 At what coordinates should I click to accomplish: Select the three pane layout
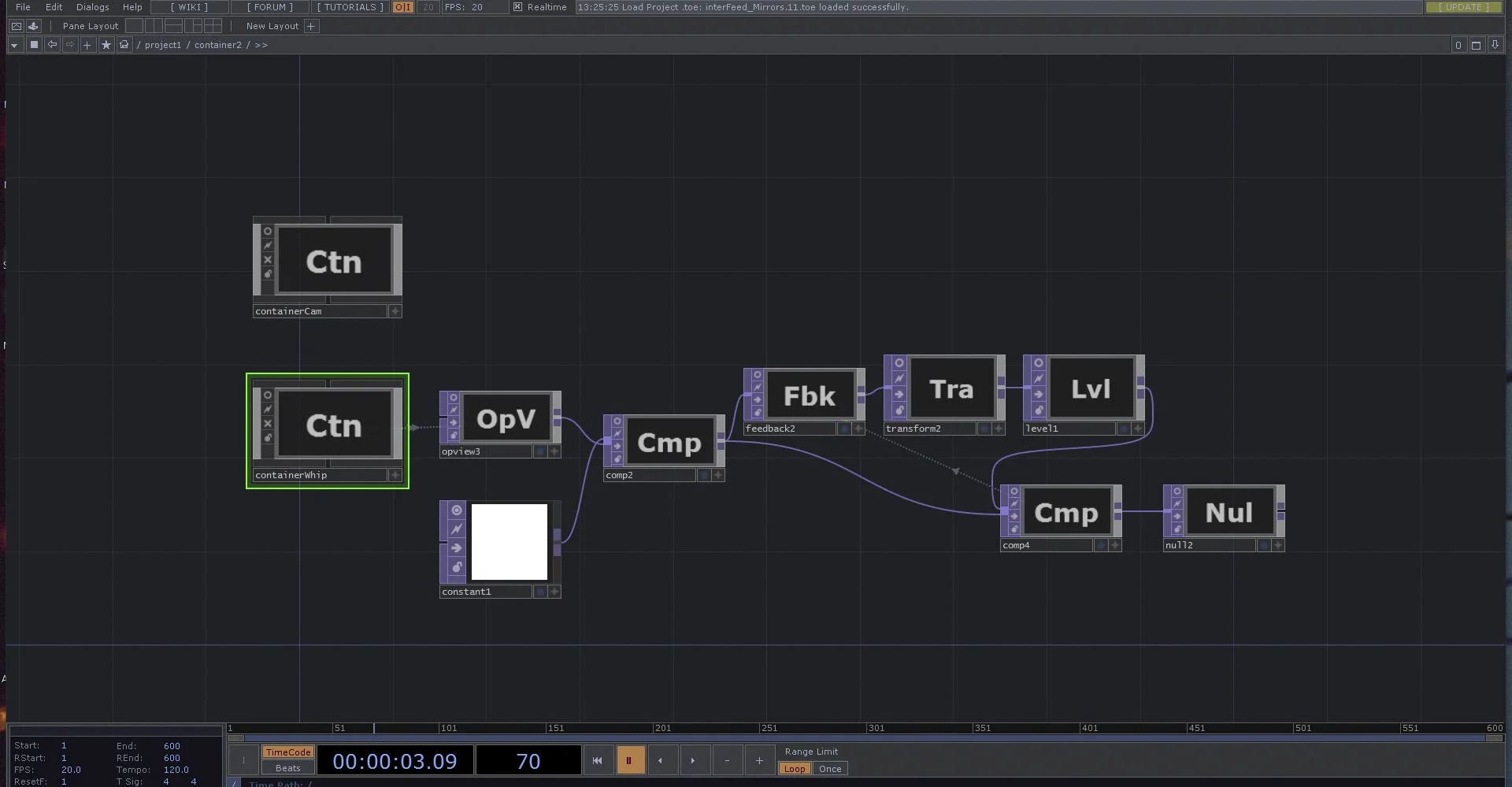click(x=193, y=26)
